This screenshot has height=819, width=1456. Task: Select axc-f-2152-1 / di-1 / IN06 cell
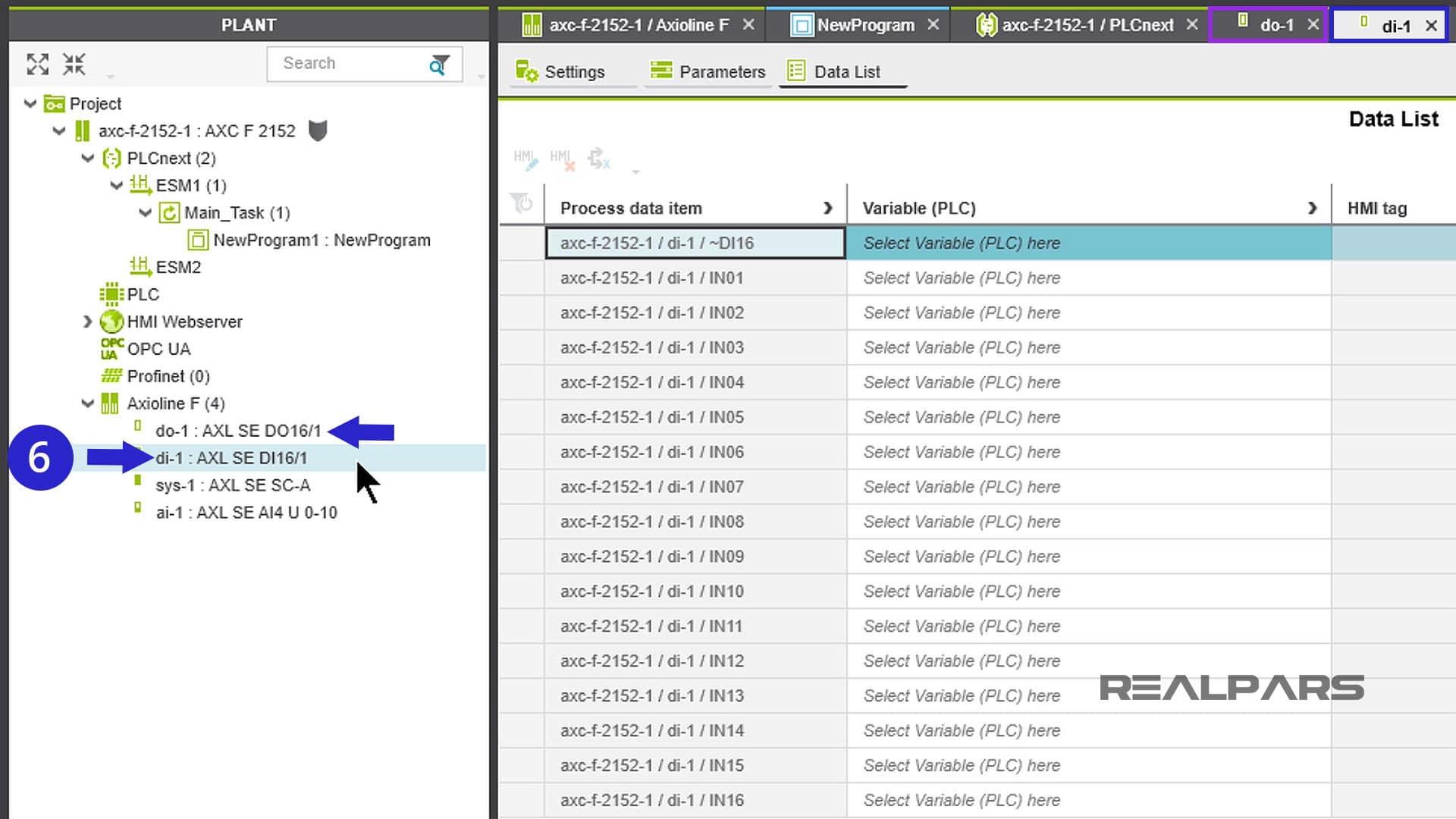click(695, 452)
